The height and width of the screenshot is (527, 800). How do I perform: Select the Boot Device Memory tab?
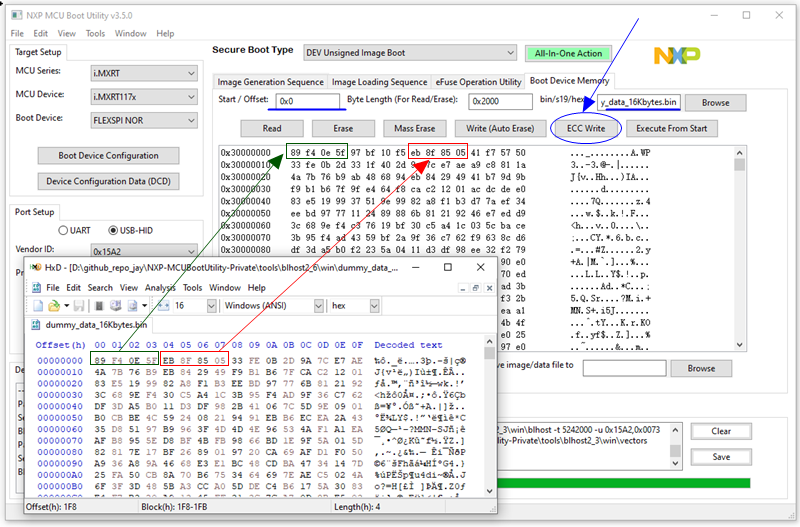(x=569, y=81)
